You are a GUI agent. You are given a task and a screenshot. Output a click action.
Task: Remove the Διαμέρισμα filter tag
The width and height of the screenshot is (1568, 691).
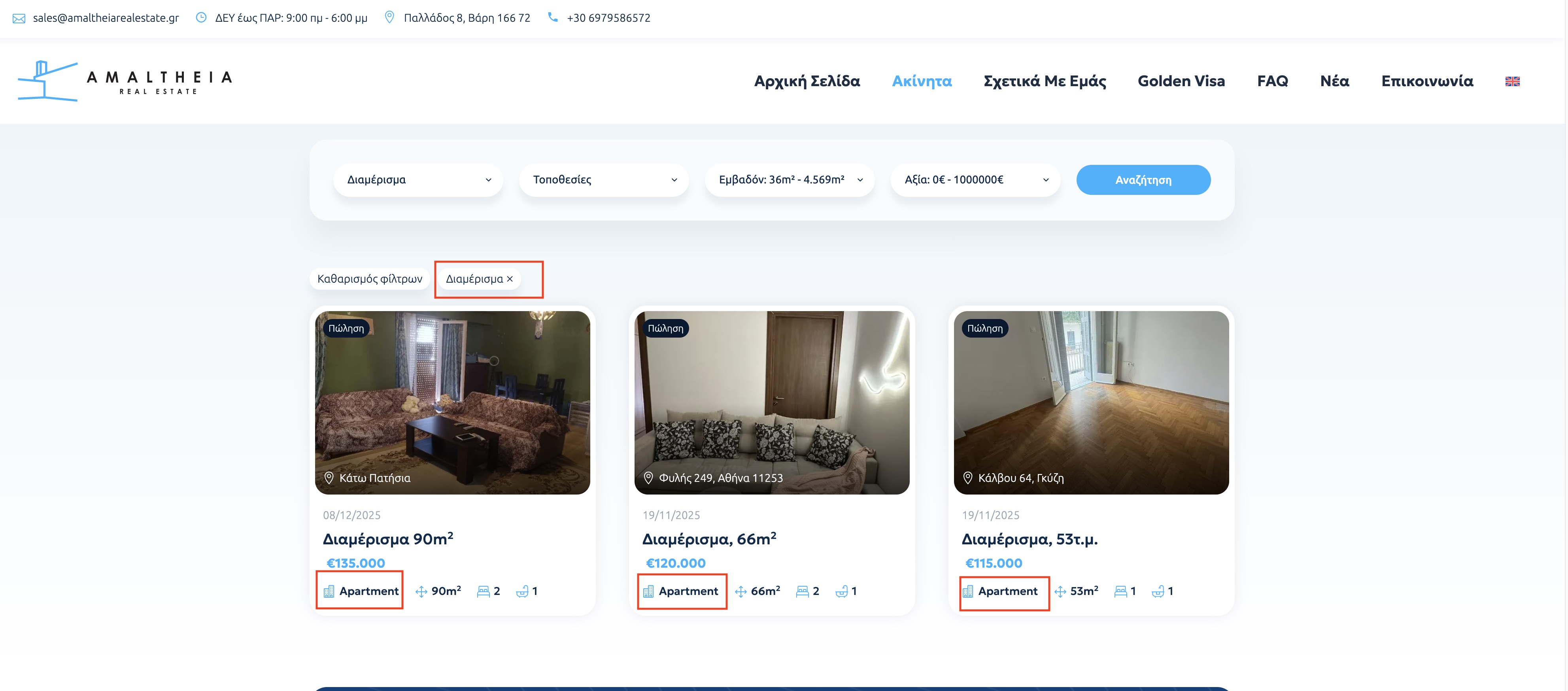coord(510,279)
